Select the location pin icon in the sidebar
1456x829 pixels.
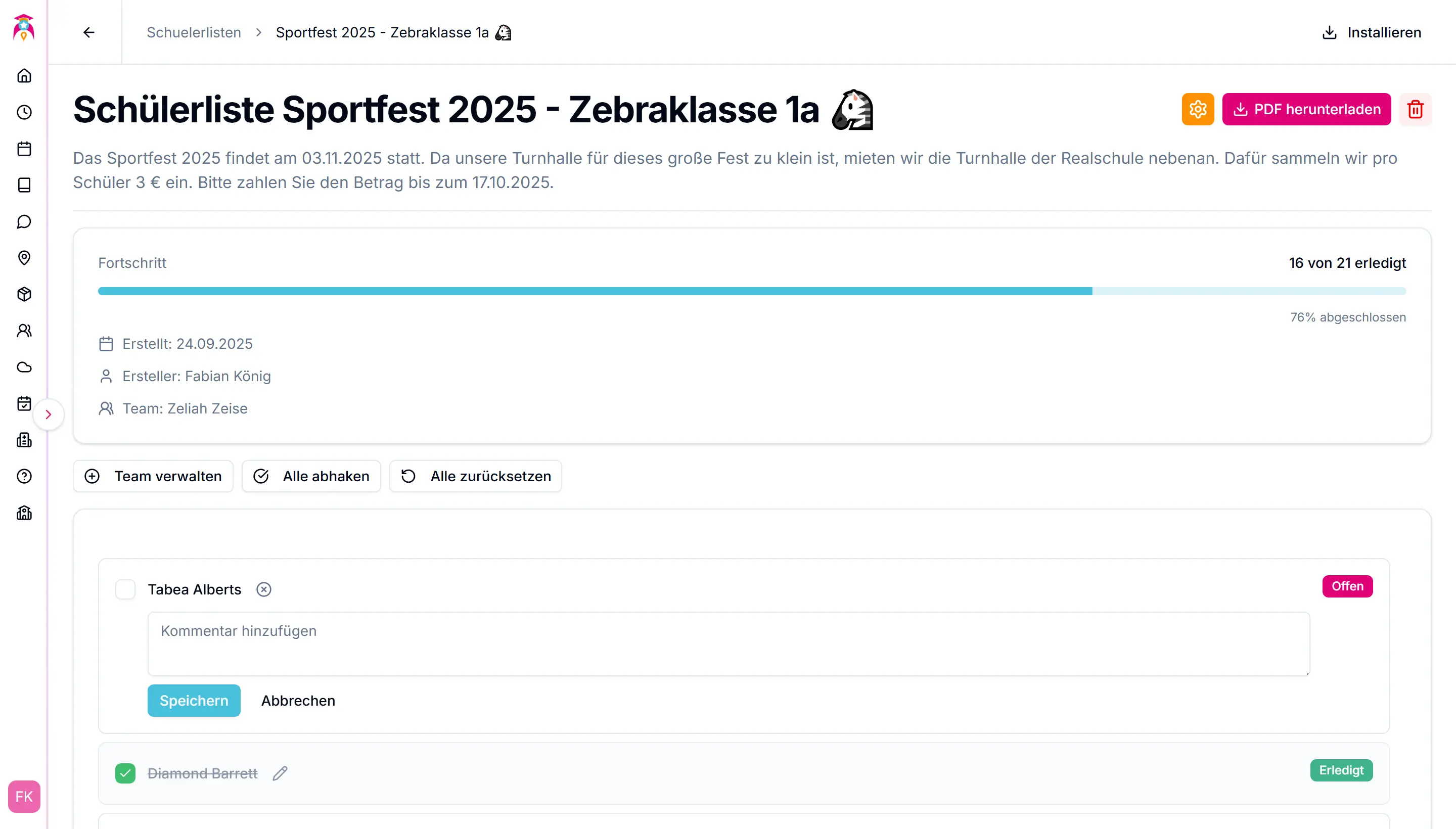click(24, 258)
